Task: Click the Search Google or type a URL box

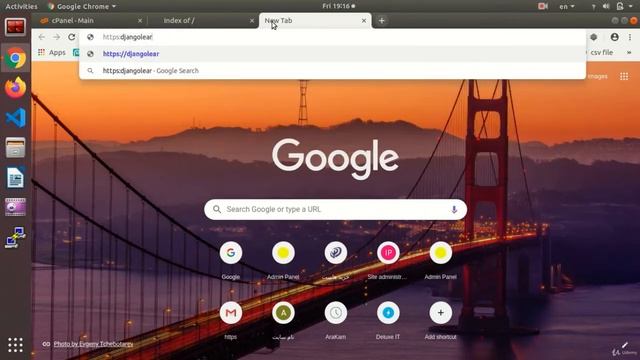Action: 336,209
